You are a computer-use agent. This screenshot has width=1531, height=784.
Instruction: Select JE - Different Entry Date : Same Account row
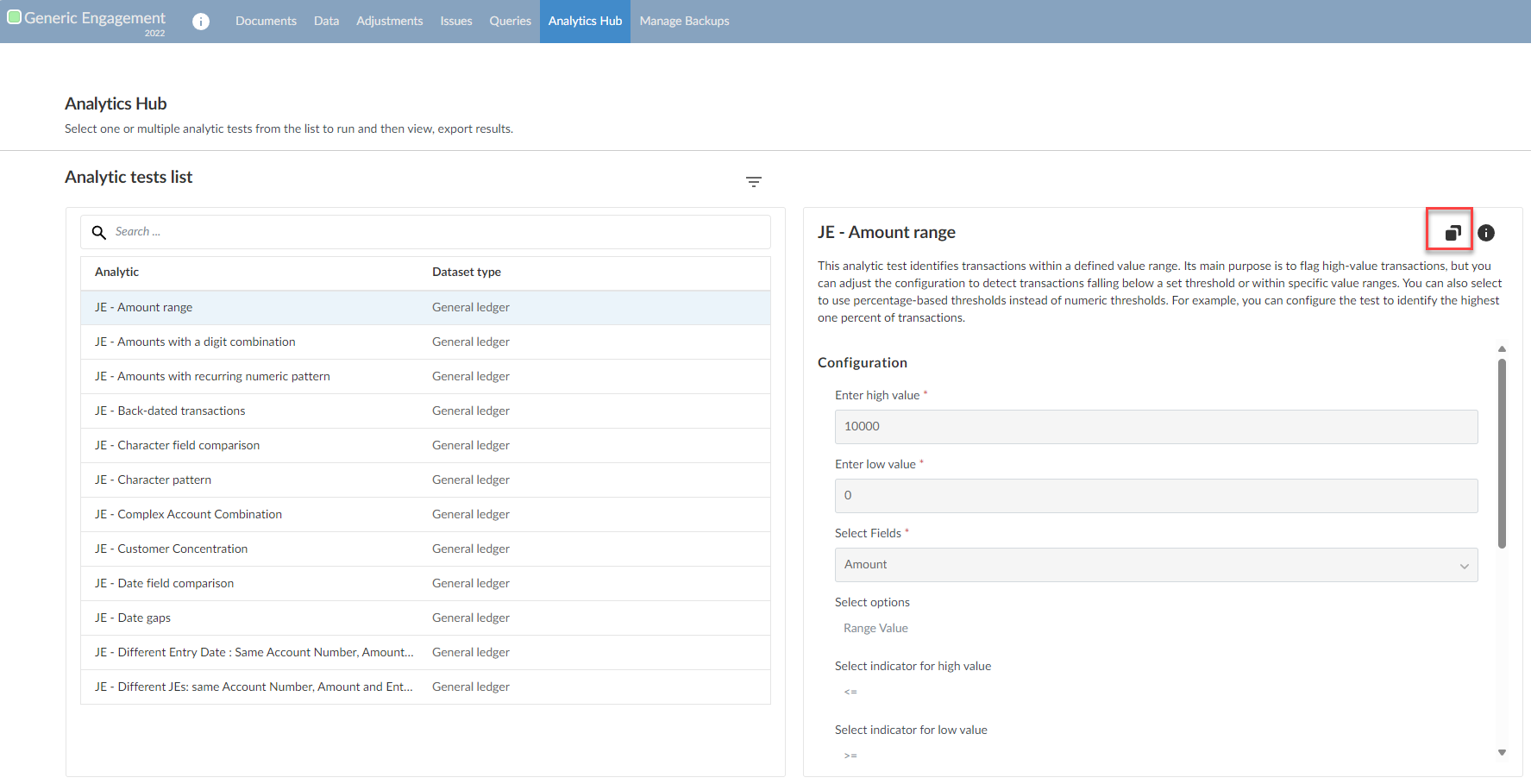tap(425, 653)
